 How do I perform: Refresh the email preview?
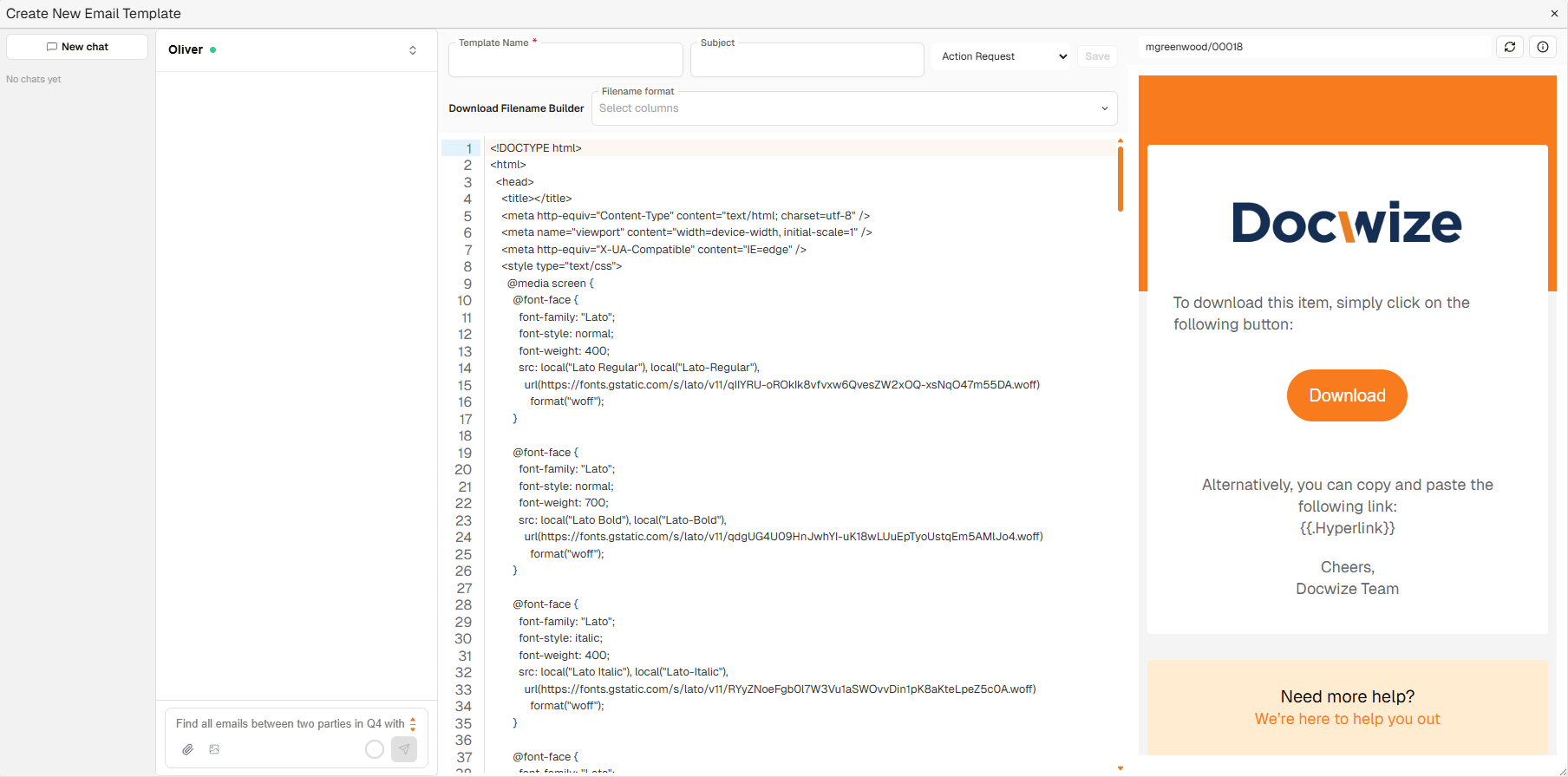(x=1510, y=47)
